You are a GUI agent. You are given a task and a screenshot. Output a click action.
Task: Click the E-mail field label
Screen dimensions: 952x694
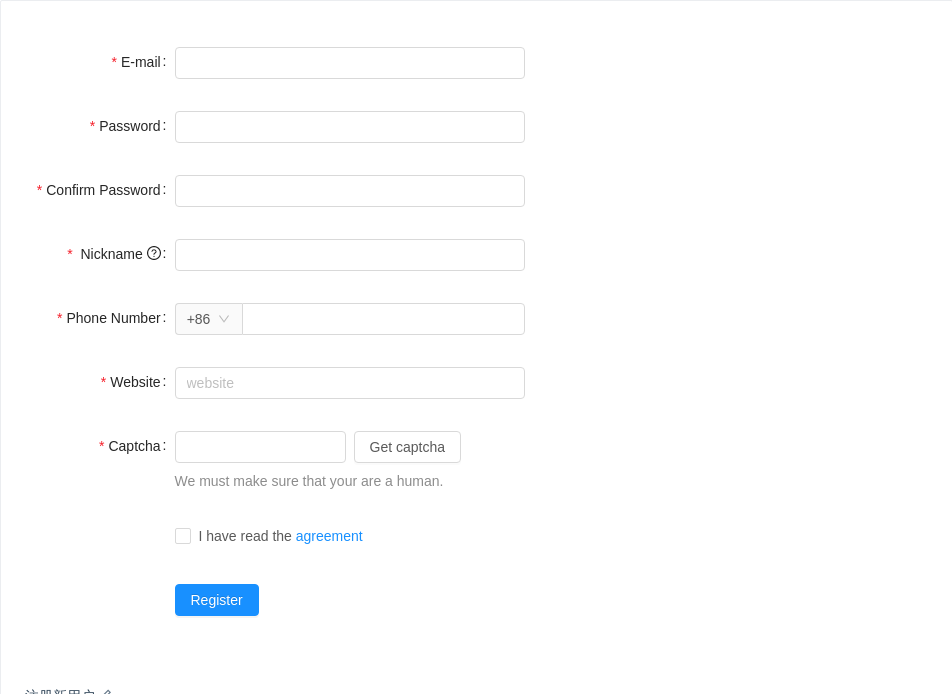coord(141,63)
